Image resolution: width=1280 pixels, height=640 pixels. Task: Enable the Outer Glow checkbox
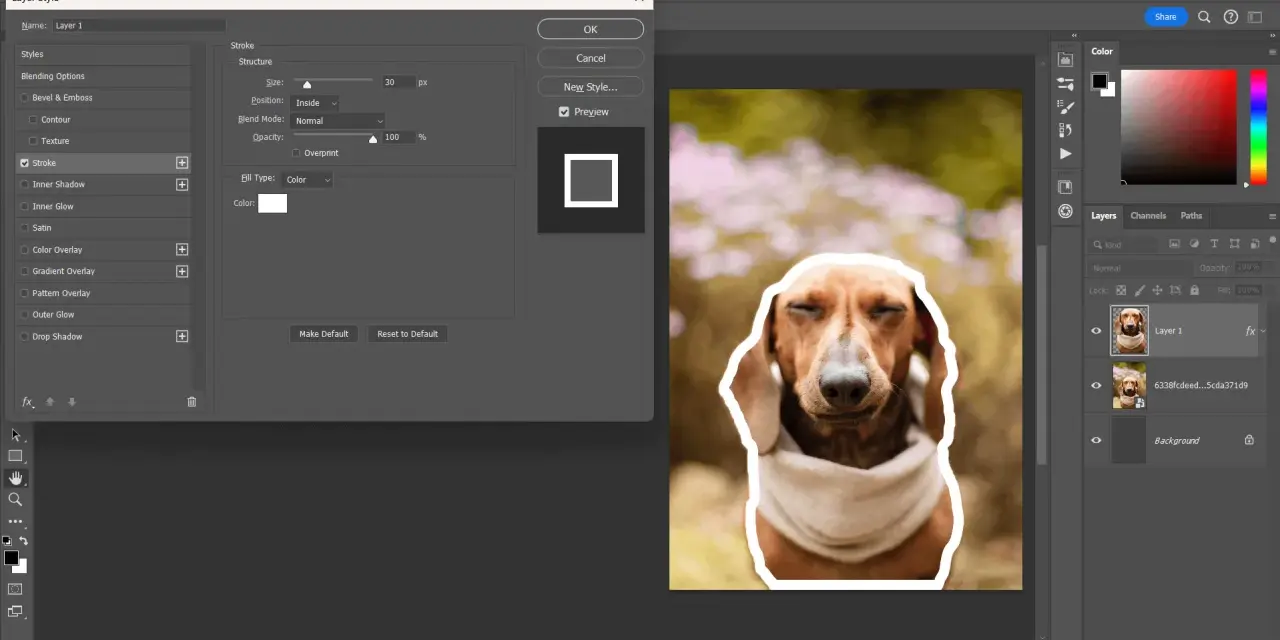pos(25,315)
